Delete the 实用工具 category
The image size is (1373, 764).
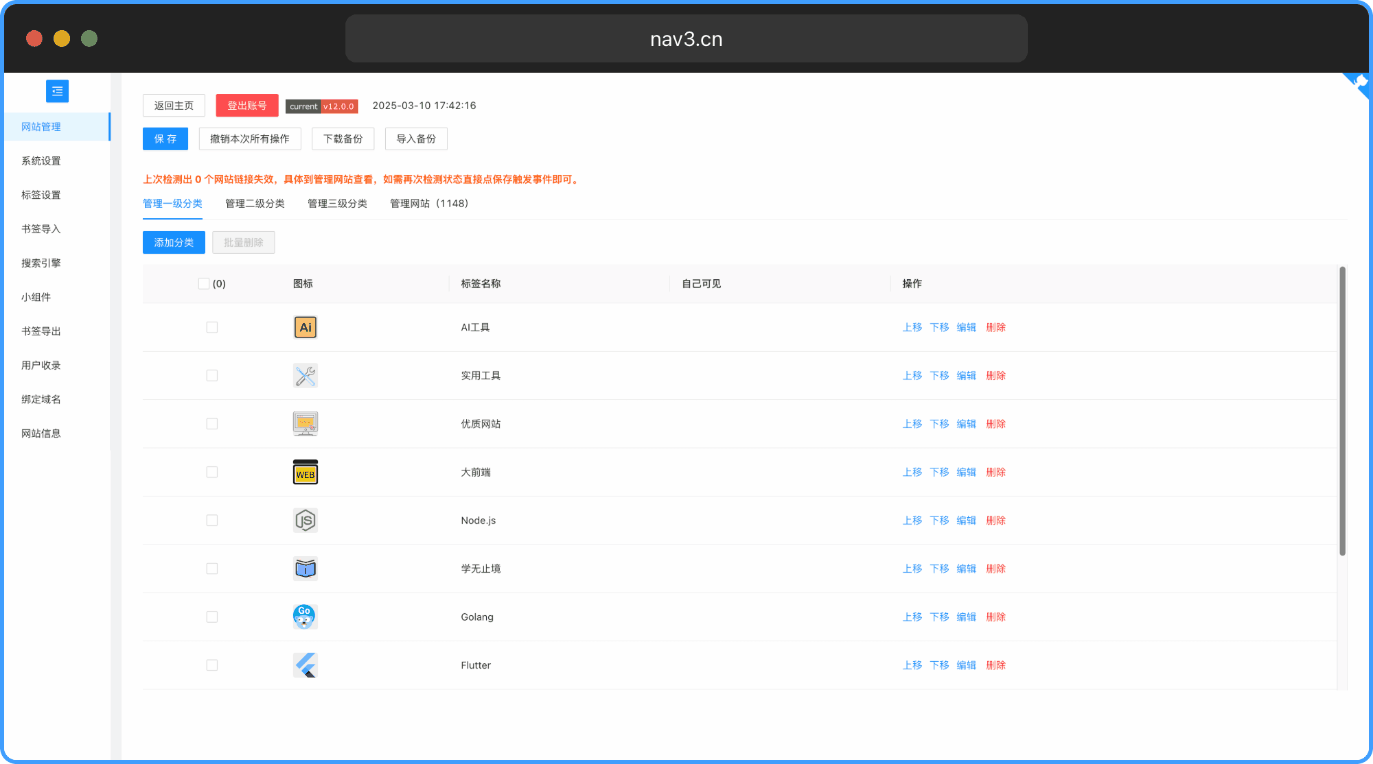(x=996, y=376)
